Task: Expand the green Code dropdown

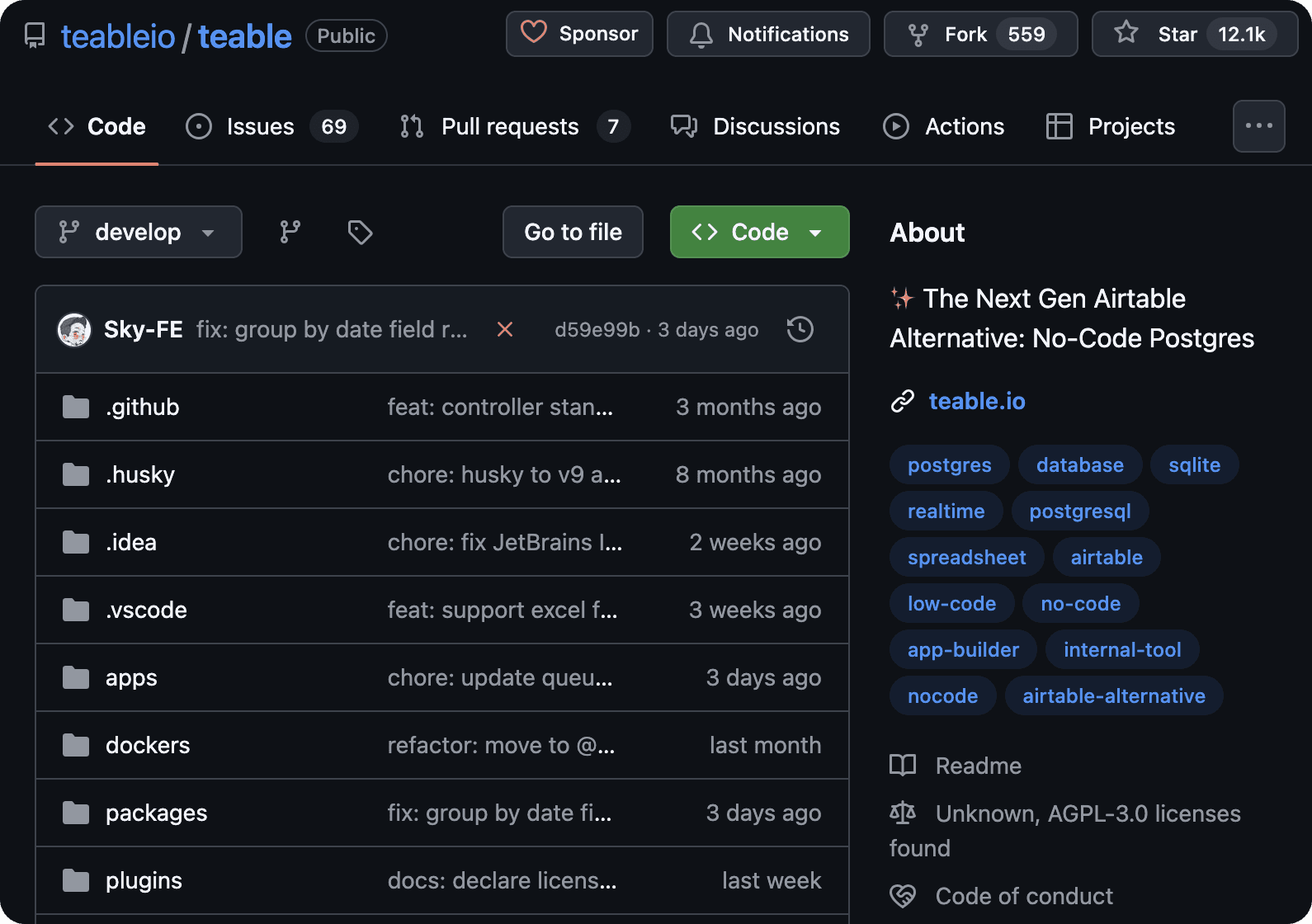Action: click(x=760, y=232)
